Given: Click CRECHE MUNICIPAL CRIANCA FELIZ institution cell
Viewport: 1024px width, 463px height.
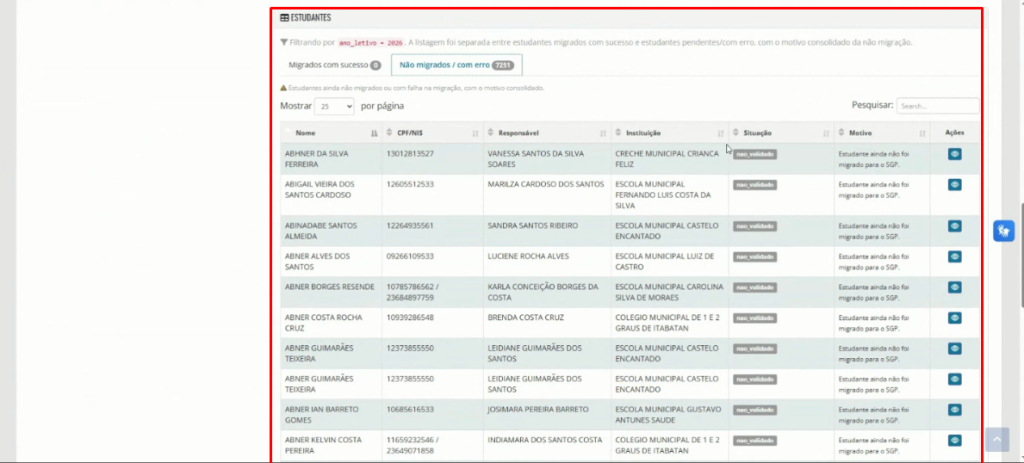Looking at the screenshot, I should 667,159.
